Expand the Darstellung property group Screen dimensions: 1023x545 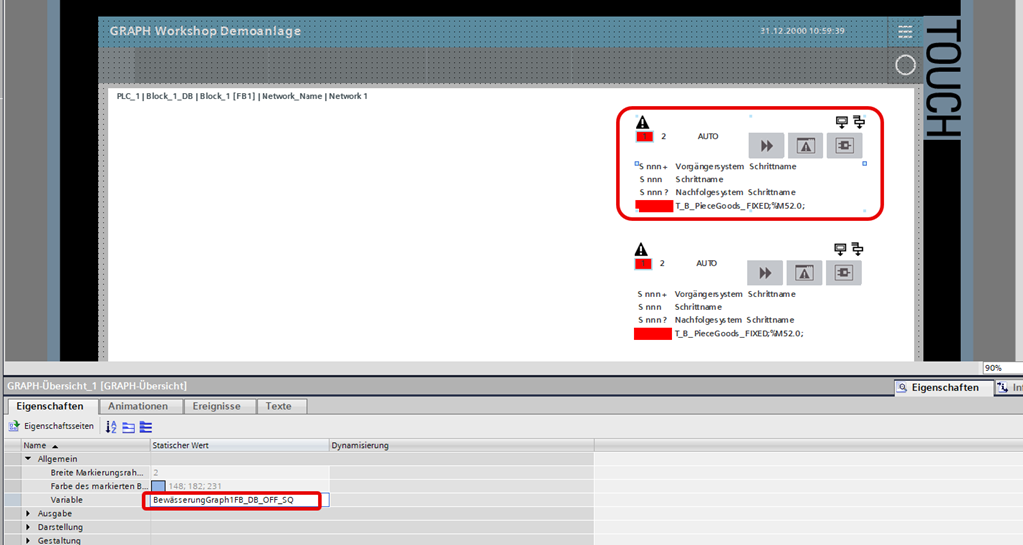coord(28,527)
